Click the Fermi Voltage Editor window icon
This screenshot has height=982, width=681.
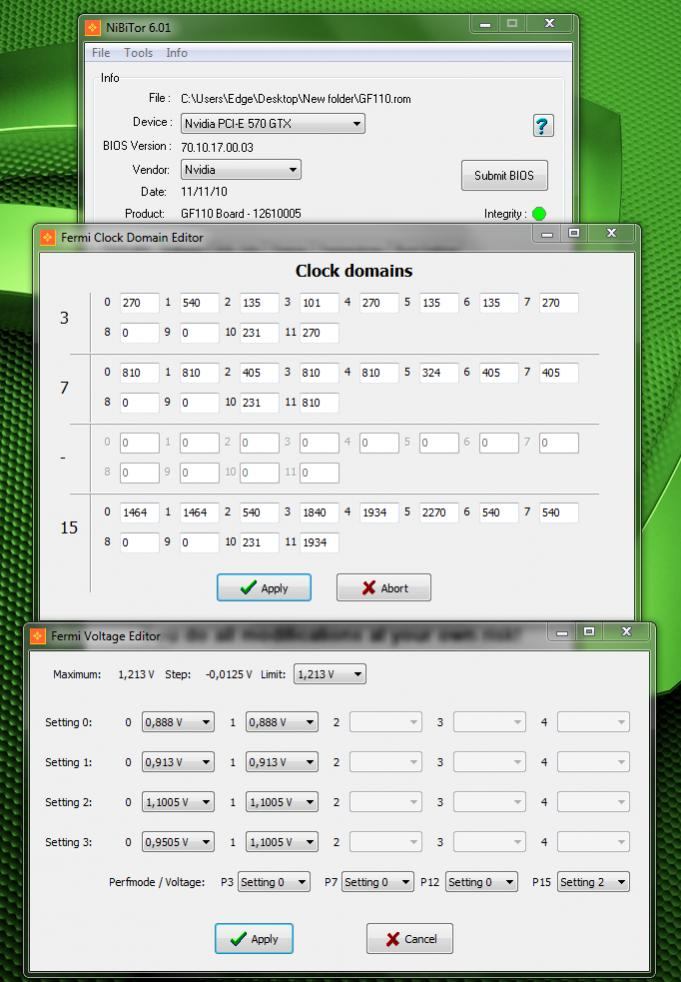point(38,636)
